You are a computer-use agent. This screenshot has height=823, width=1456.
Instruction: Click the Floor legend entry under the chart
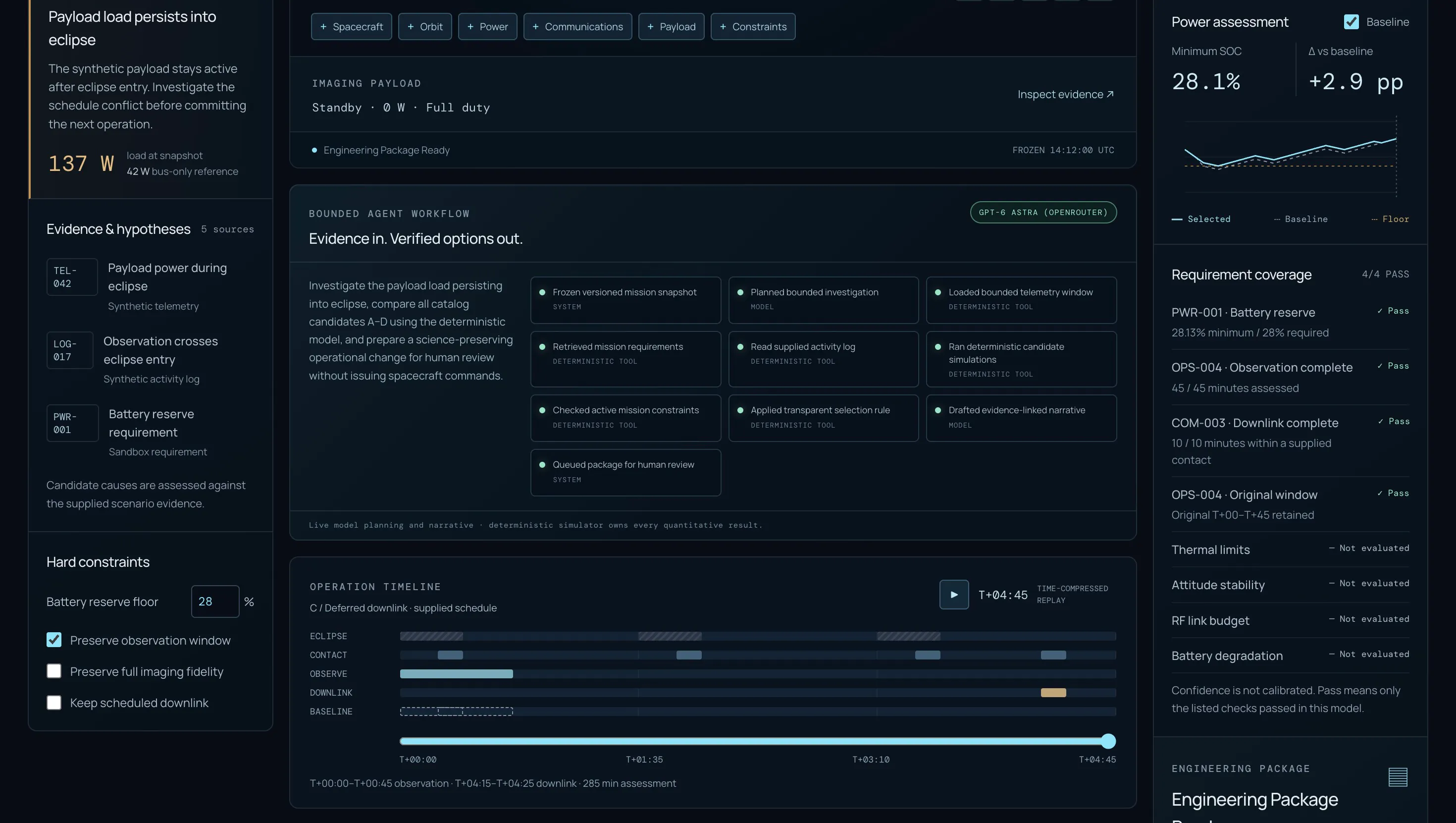tap(1391, 219)
